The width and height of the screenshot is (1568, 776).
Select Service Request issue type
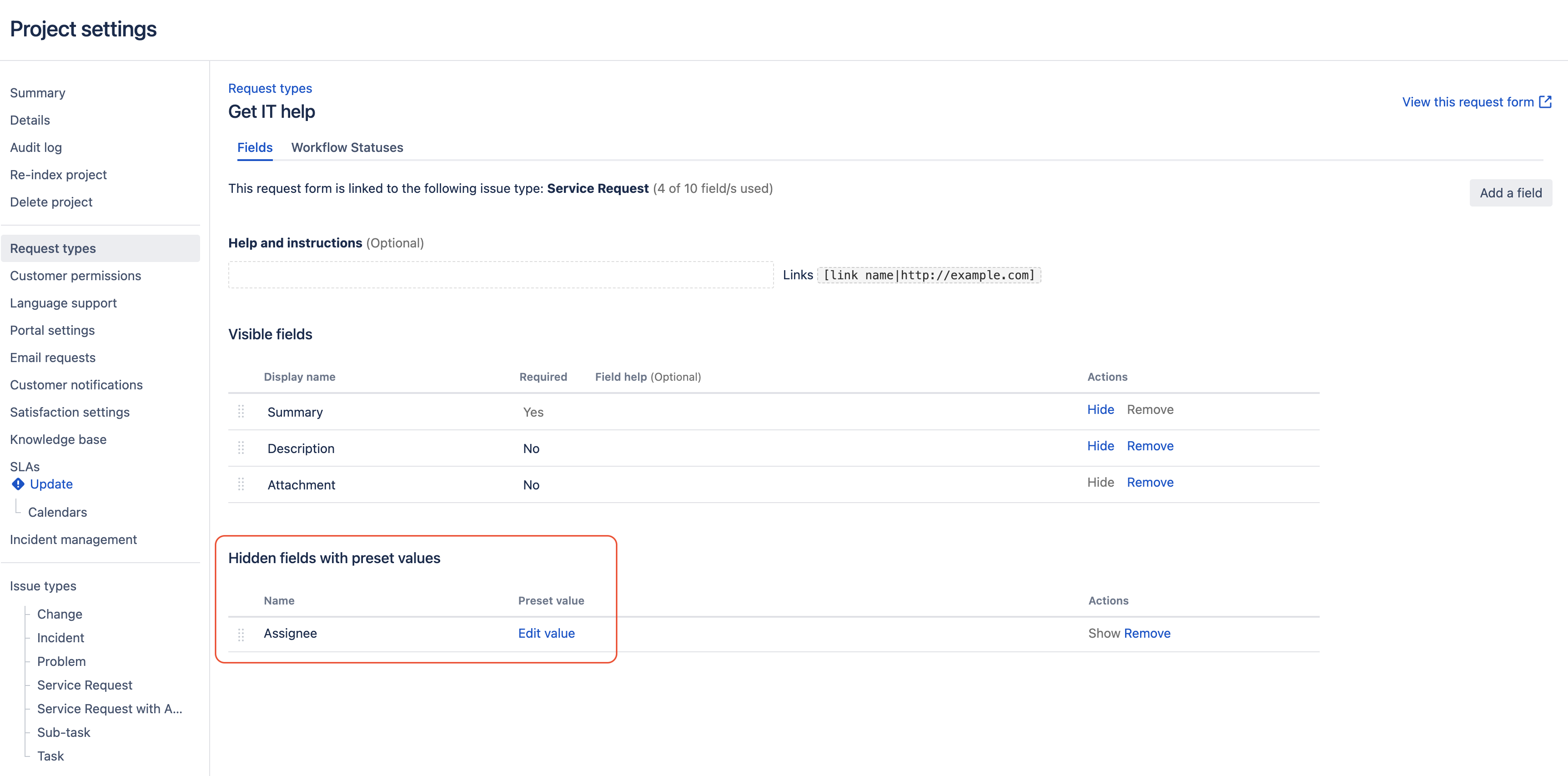click(x=85, y=685)
